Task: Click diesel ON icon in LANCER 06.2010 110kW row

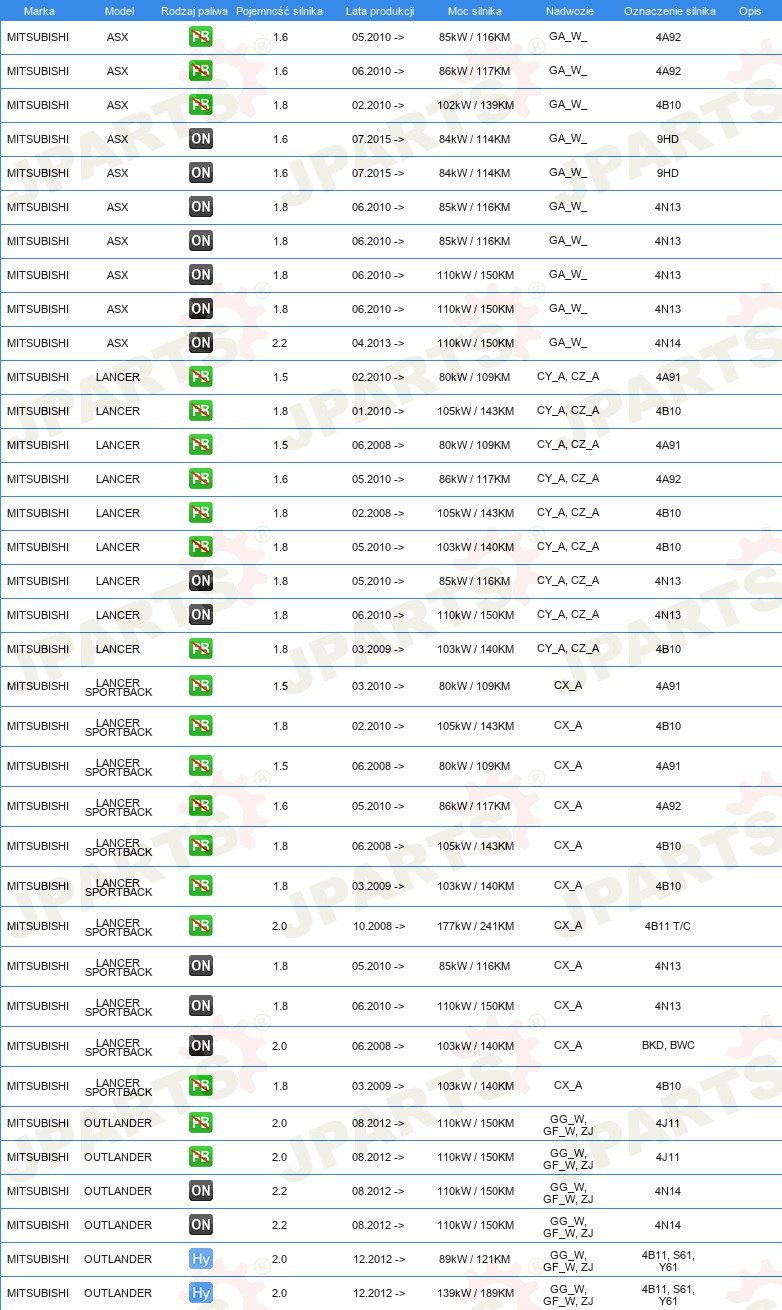Action: [x=201, y=615]
